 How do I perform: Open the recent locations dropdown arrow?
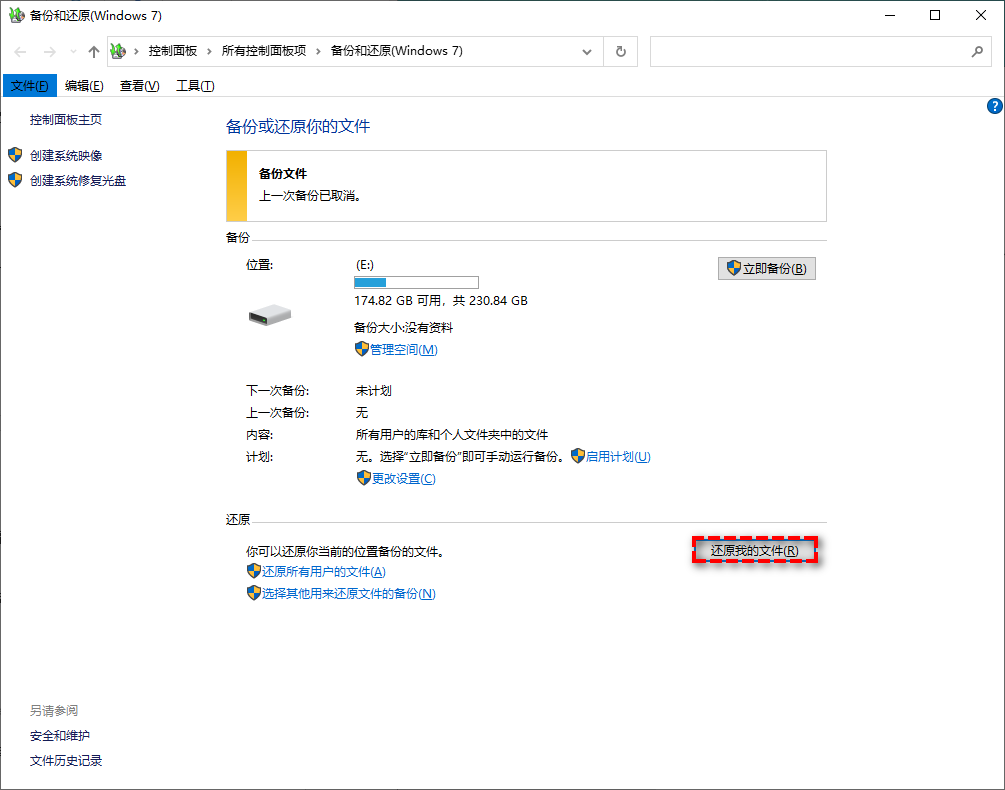pyautogui.click(x=73, y=52)
